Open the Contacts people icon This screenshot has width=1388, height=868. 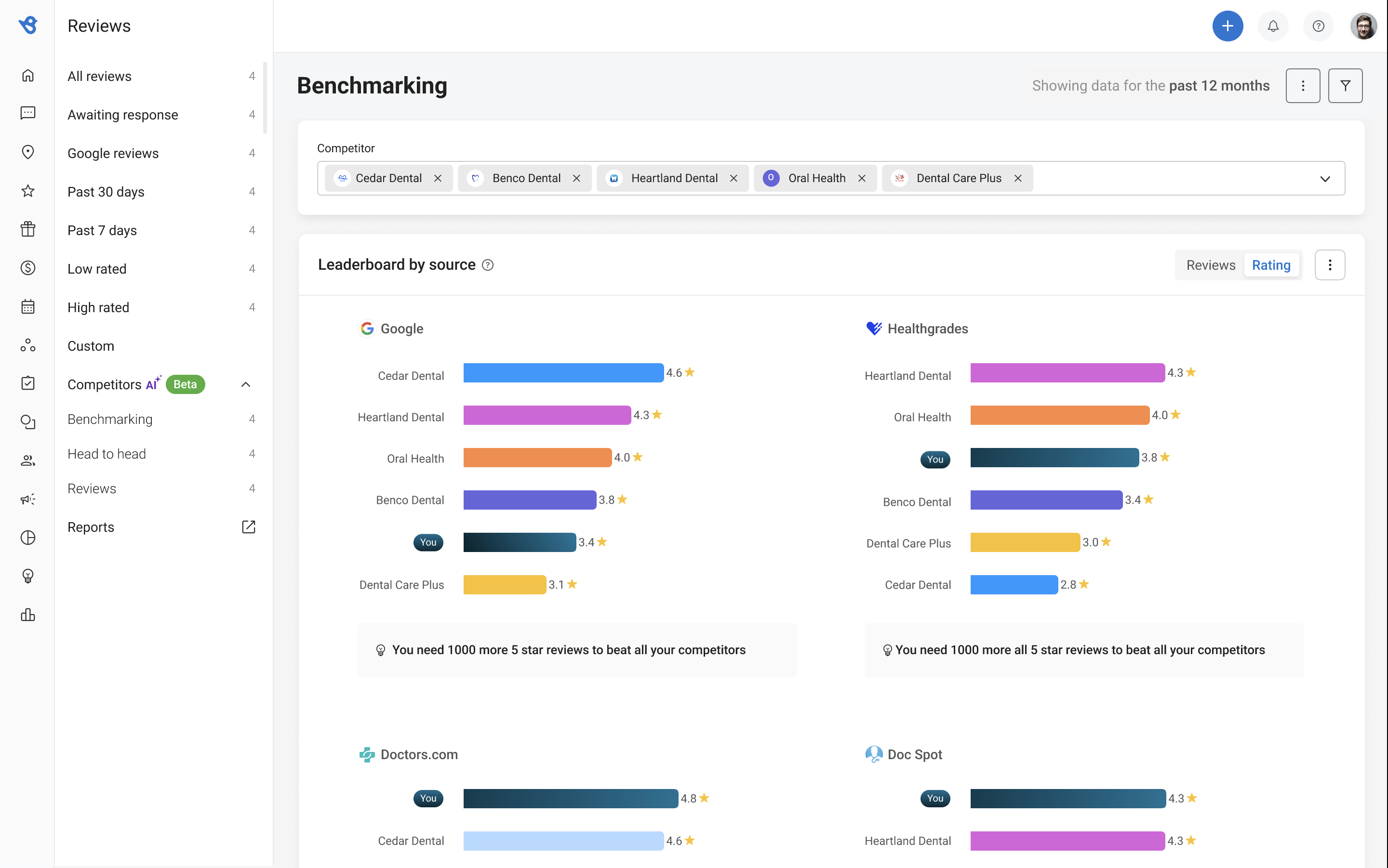point(27,460)
